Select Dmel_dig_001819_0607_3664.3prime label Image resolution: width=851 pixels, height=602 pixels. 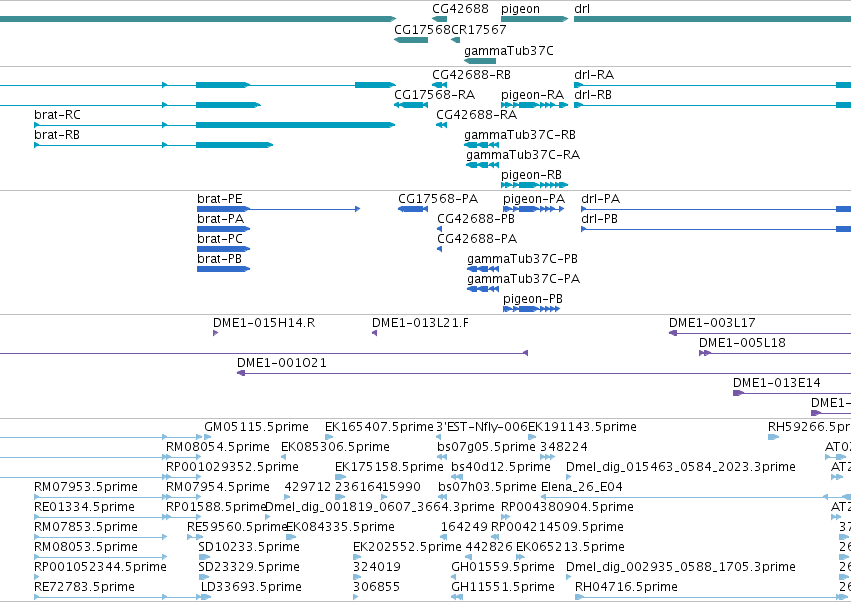pyautogui.click(x=380, y=508)
